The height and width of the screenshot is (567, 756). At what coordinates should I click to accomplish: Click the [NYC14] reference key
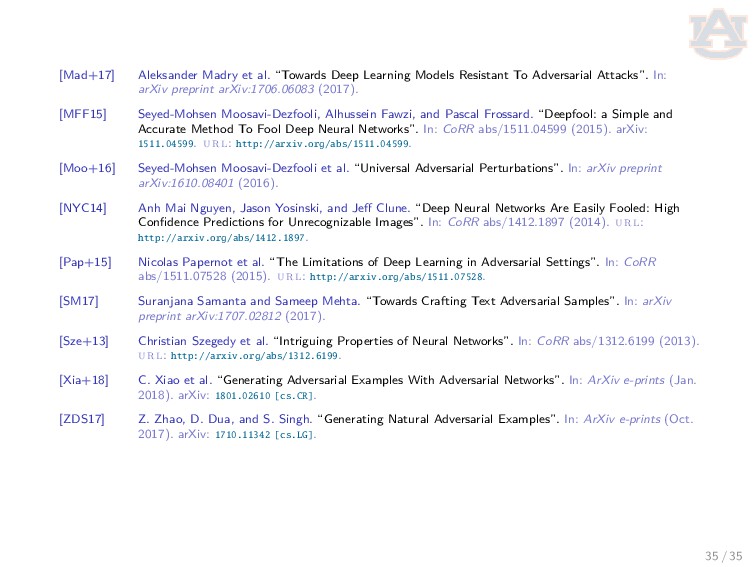(x=82, y=208)
